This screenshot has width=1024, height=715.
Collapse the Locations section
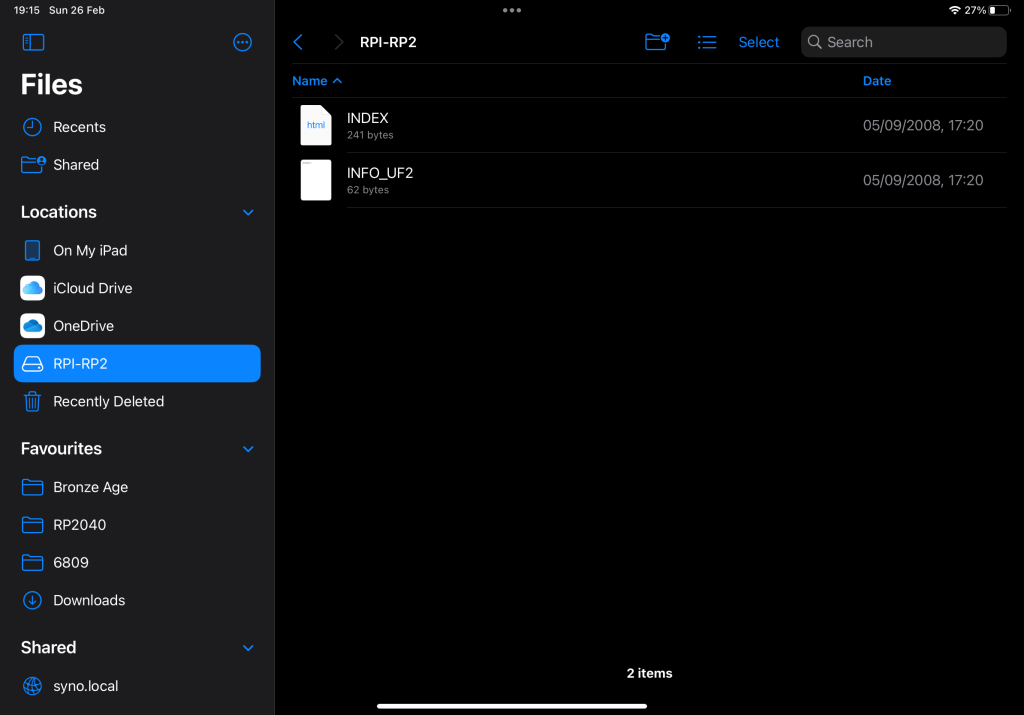coord(247,212)
